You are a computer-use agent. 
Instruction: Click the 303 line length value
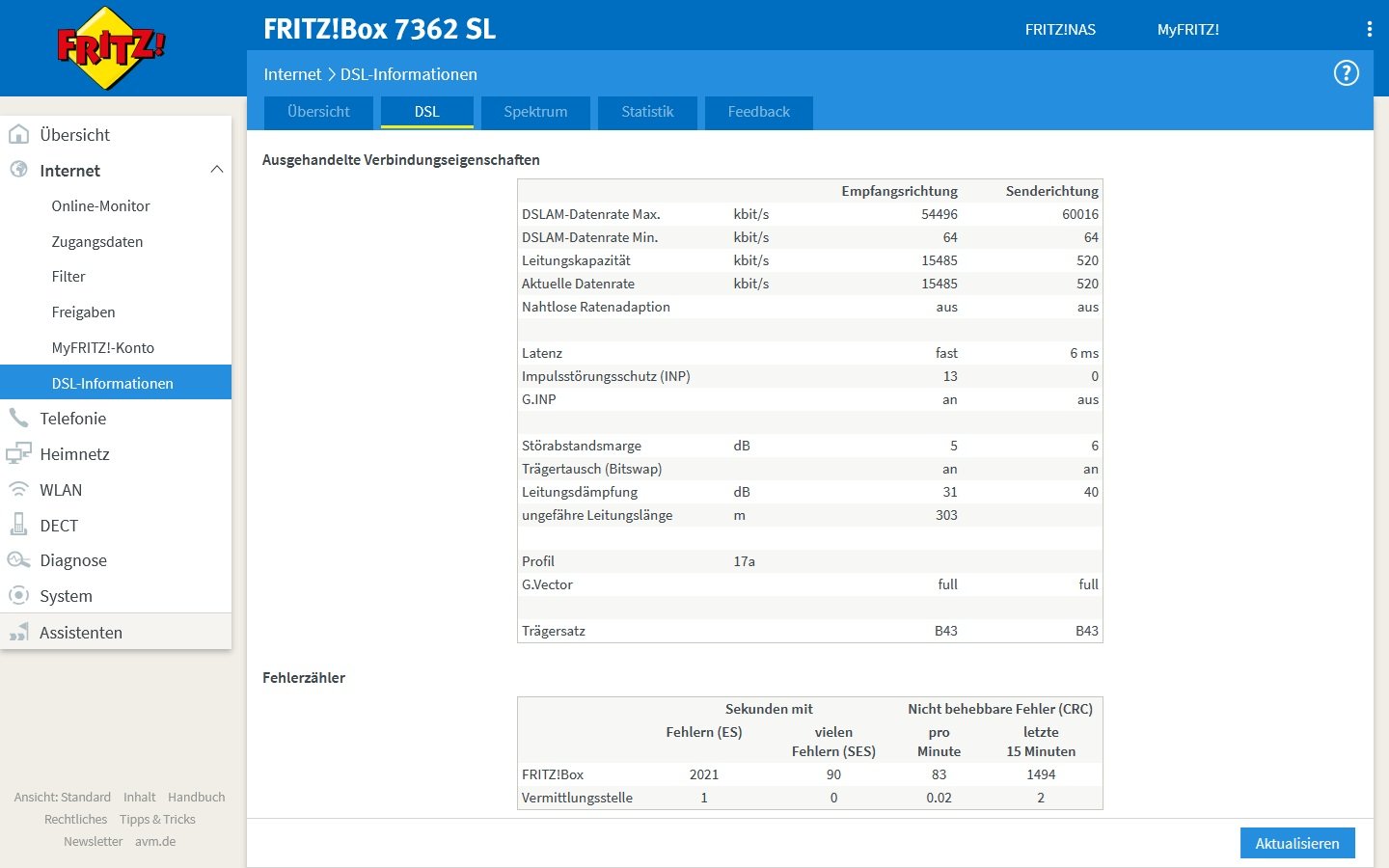(946, 515)
